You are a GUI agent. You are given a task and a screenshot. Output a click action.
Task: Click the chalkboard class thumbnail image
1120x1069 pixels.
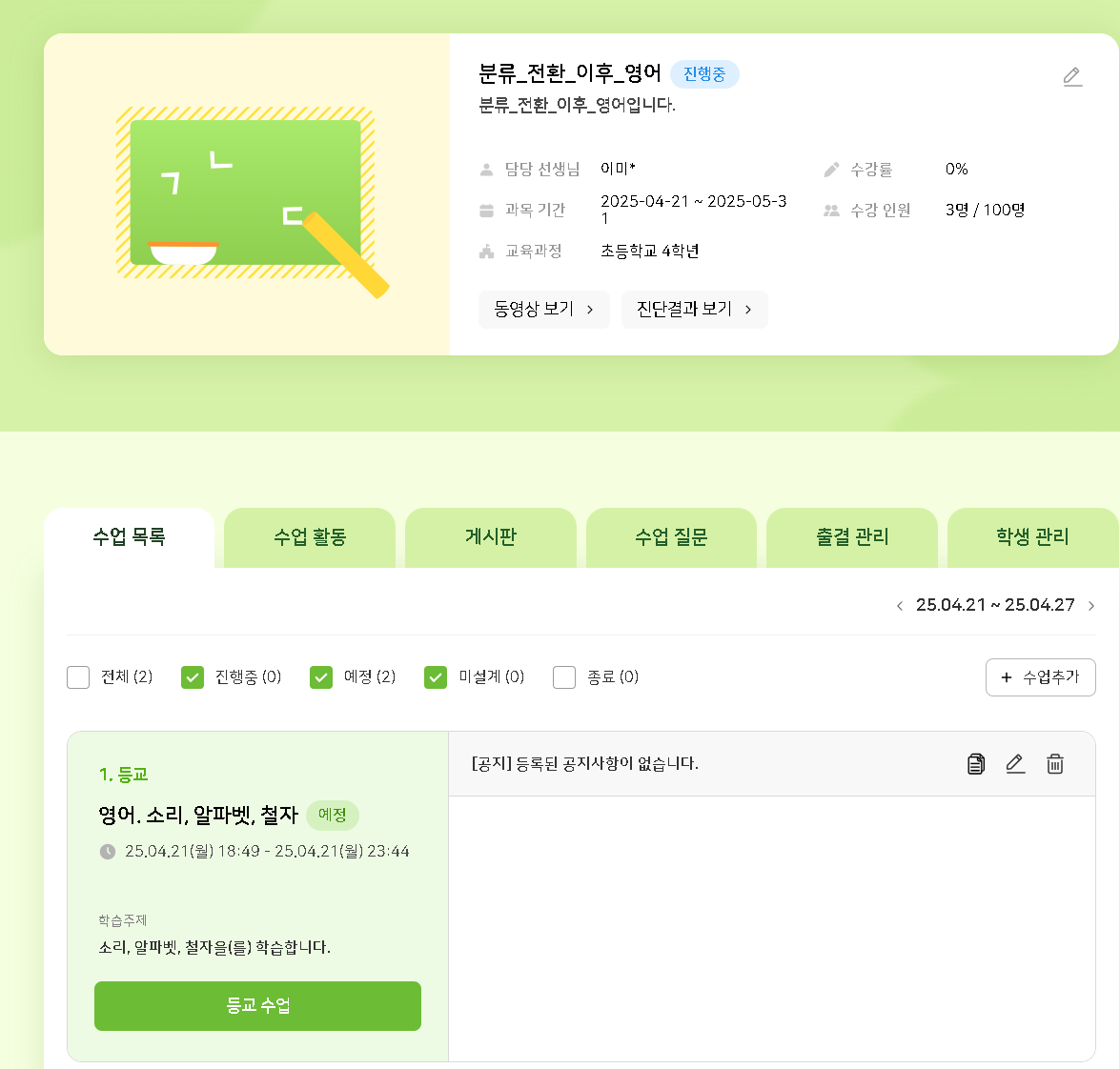[247, 194]
